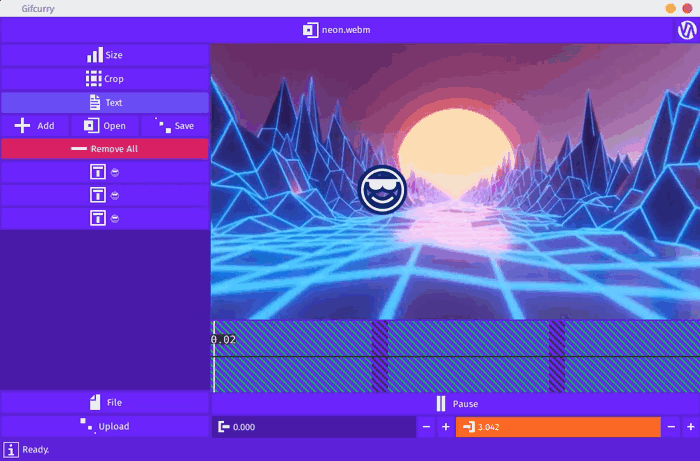Click the Gifcurry logo icon at top right
The width and height of the screenshot is (700, 461).
pos(687,30)
